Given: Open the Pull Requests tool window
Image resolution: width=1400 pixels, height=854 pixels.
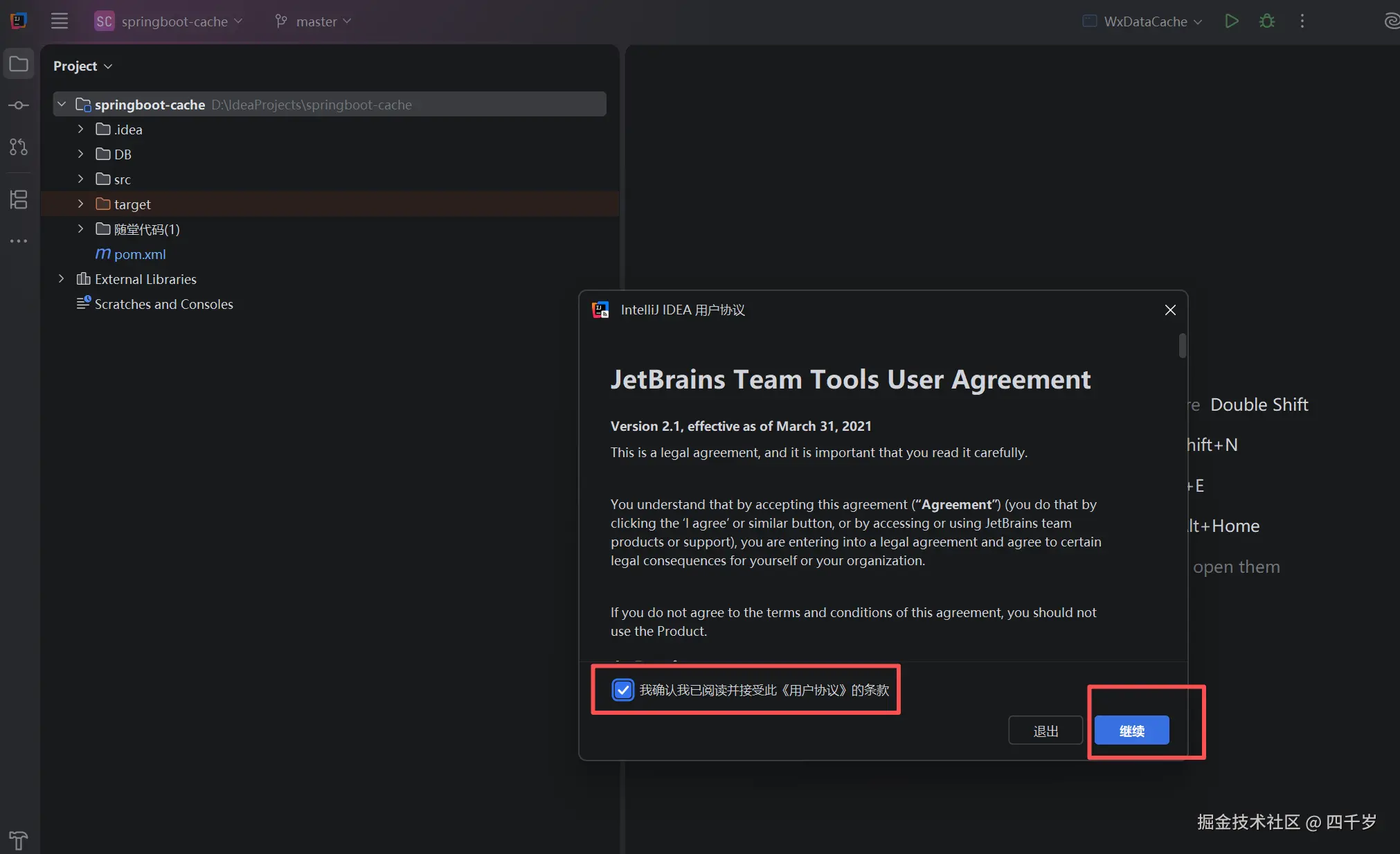Looking at the screenshot, I should pyautogui.click(x=19, y=147).
